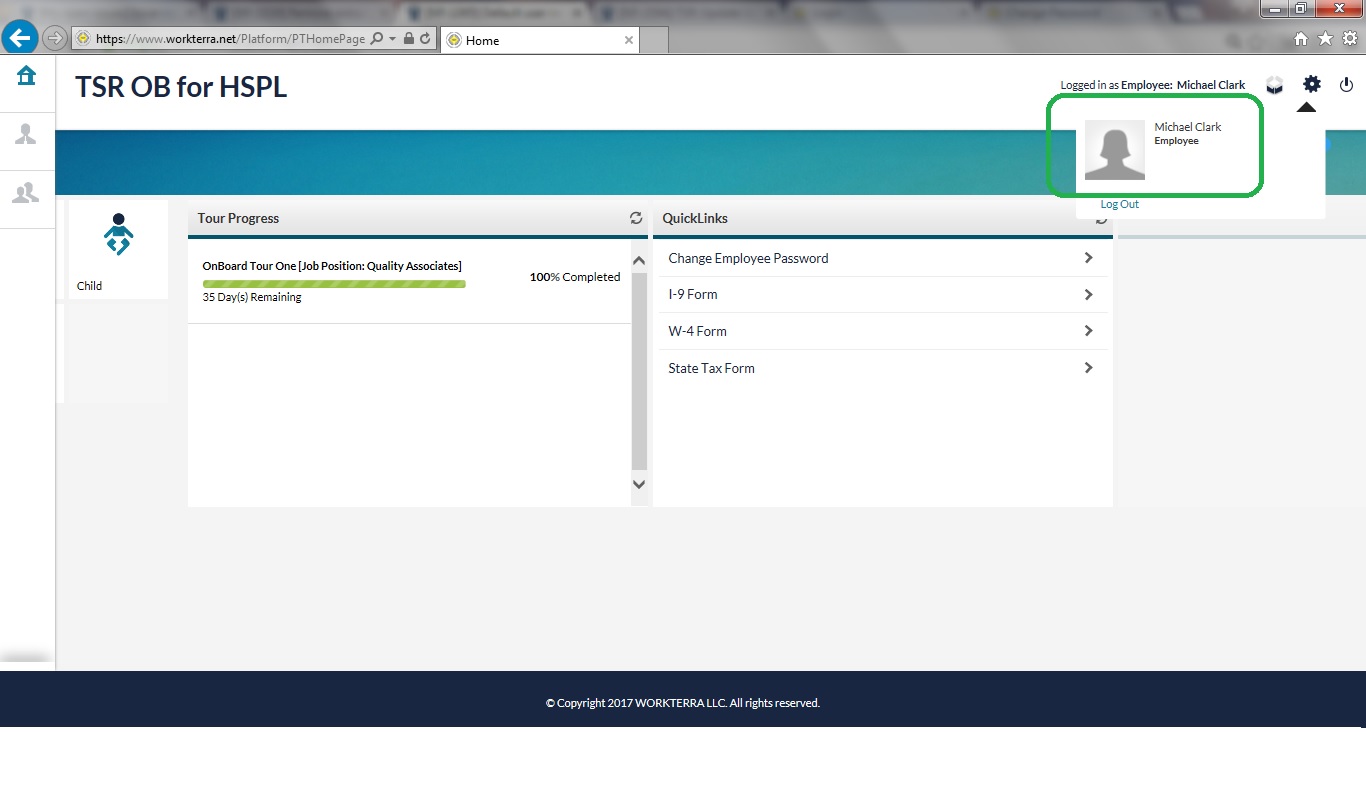Image resolution: width=1366 pixels, height=812 pixels.
Task: Open the two-people group sidebar icon
Action: [26, 192]
